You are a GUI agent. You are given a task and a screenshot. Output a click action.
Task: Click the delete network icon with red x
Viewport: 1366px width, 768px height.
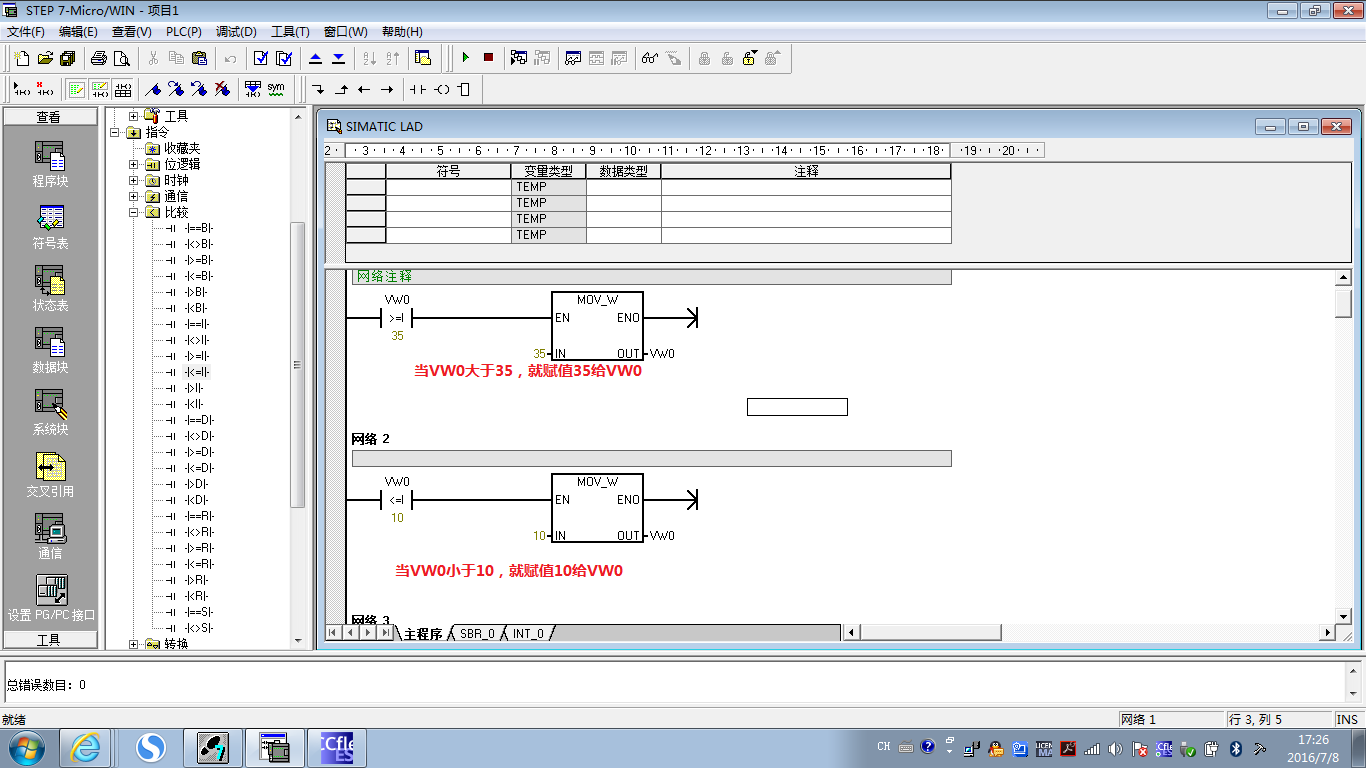44,89
